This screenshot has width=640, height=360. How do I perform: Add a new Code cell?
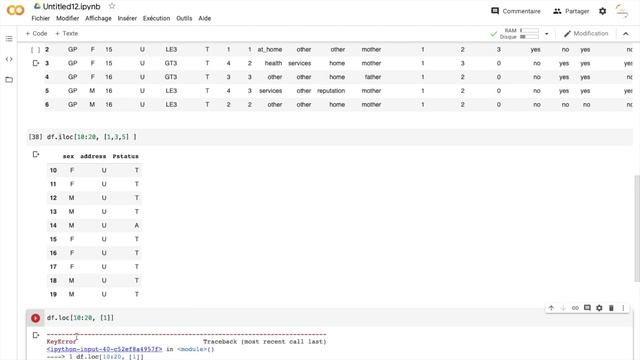coord(36,33)
